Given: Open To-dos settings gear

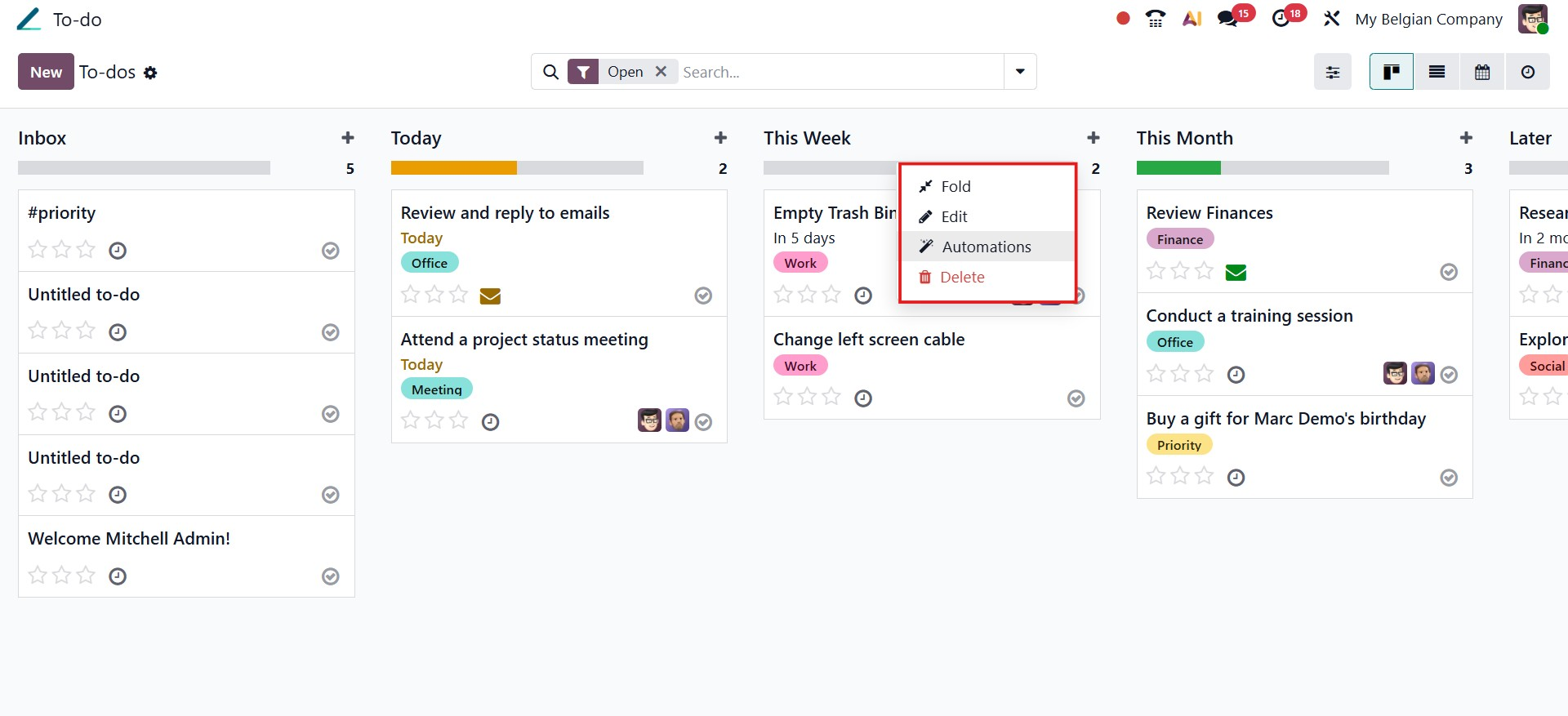Looking at the screenshot, I should (x=150, y=73).
